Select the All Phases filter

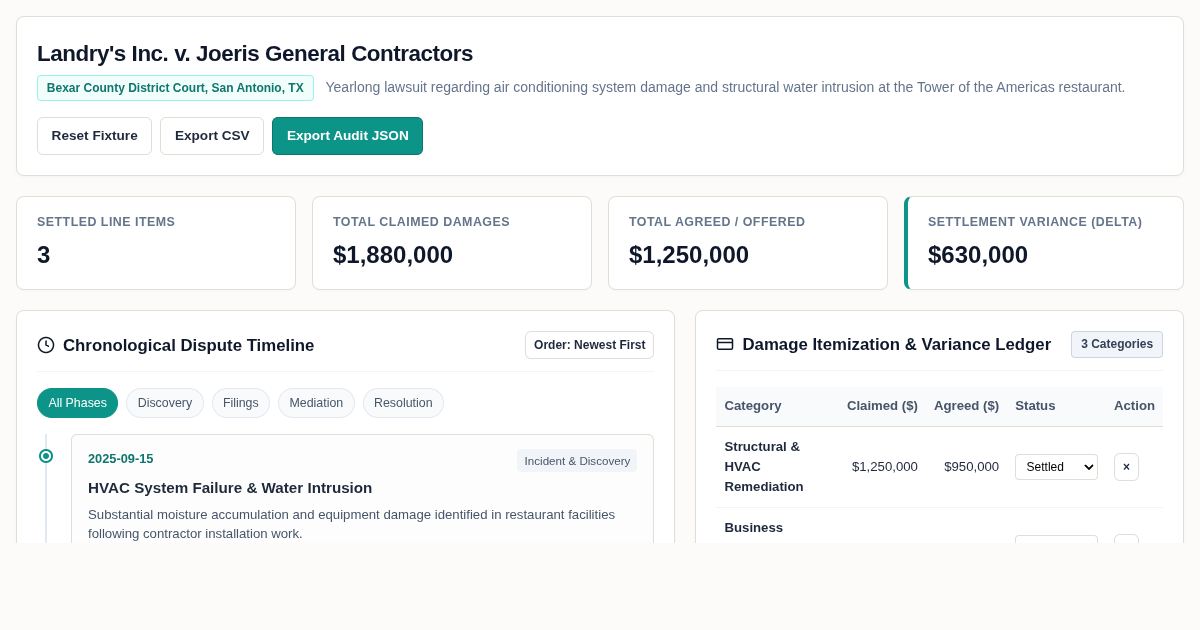(77, 403)
